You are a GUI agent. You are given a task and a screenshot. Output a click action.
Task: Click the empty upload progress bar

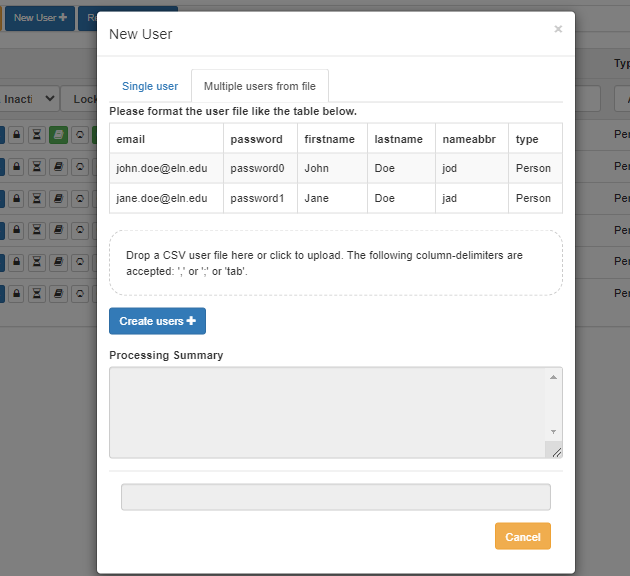tap(336, 497)
